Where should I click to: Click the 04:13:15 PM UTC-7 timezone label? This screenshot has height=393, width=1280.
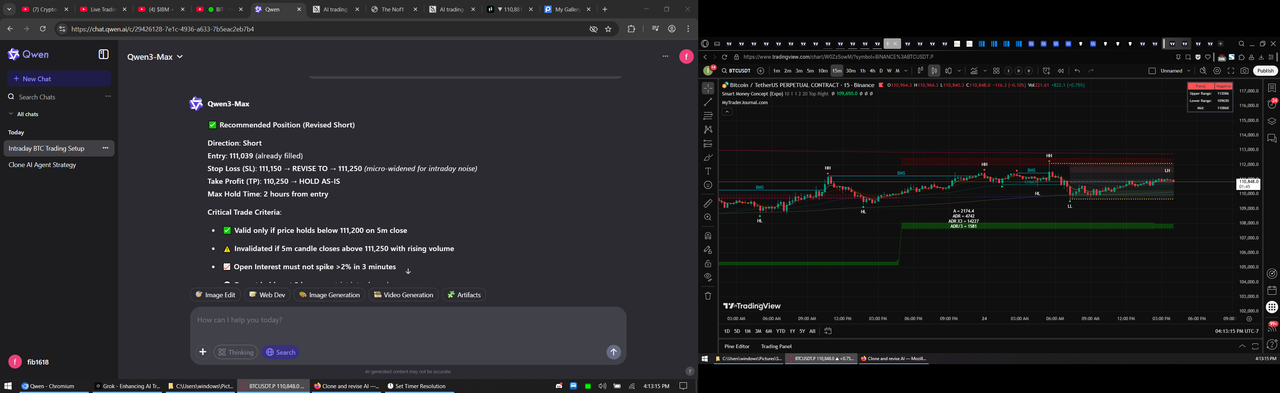[x=1237, y=331]
